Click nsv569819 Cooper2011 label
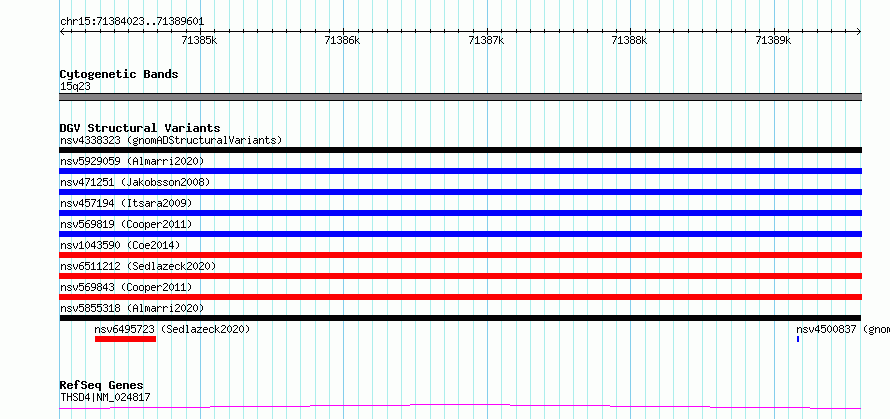This screenshot has height=419, width=890. [x=126, y=224]
